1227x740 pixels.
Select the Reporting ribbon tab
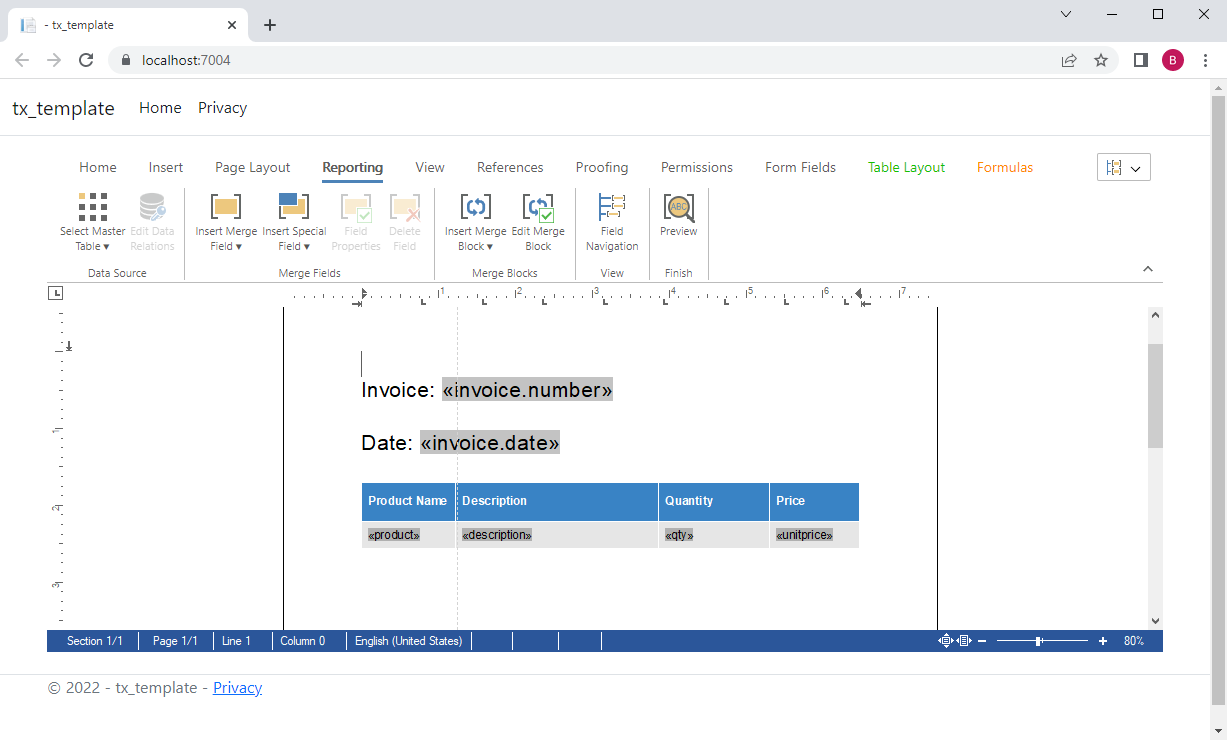(352, 168)
